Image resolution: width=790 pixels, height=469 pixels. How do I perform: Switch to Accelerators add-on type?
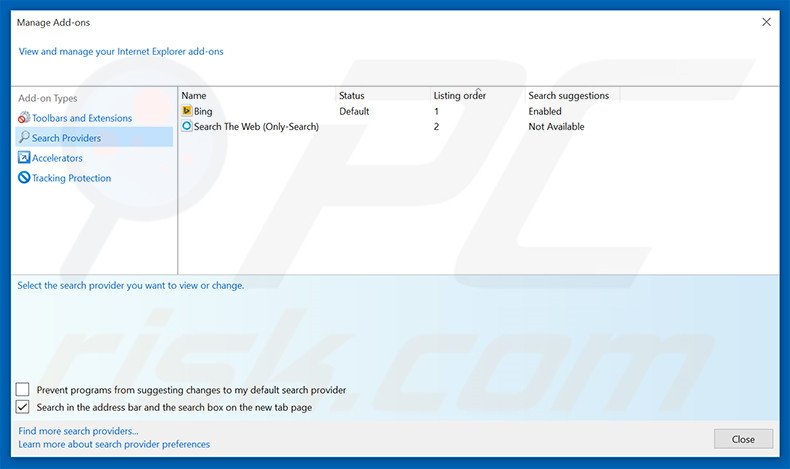[57, 158]
